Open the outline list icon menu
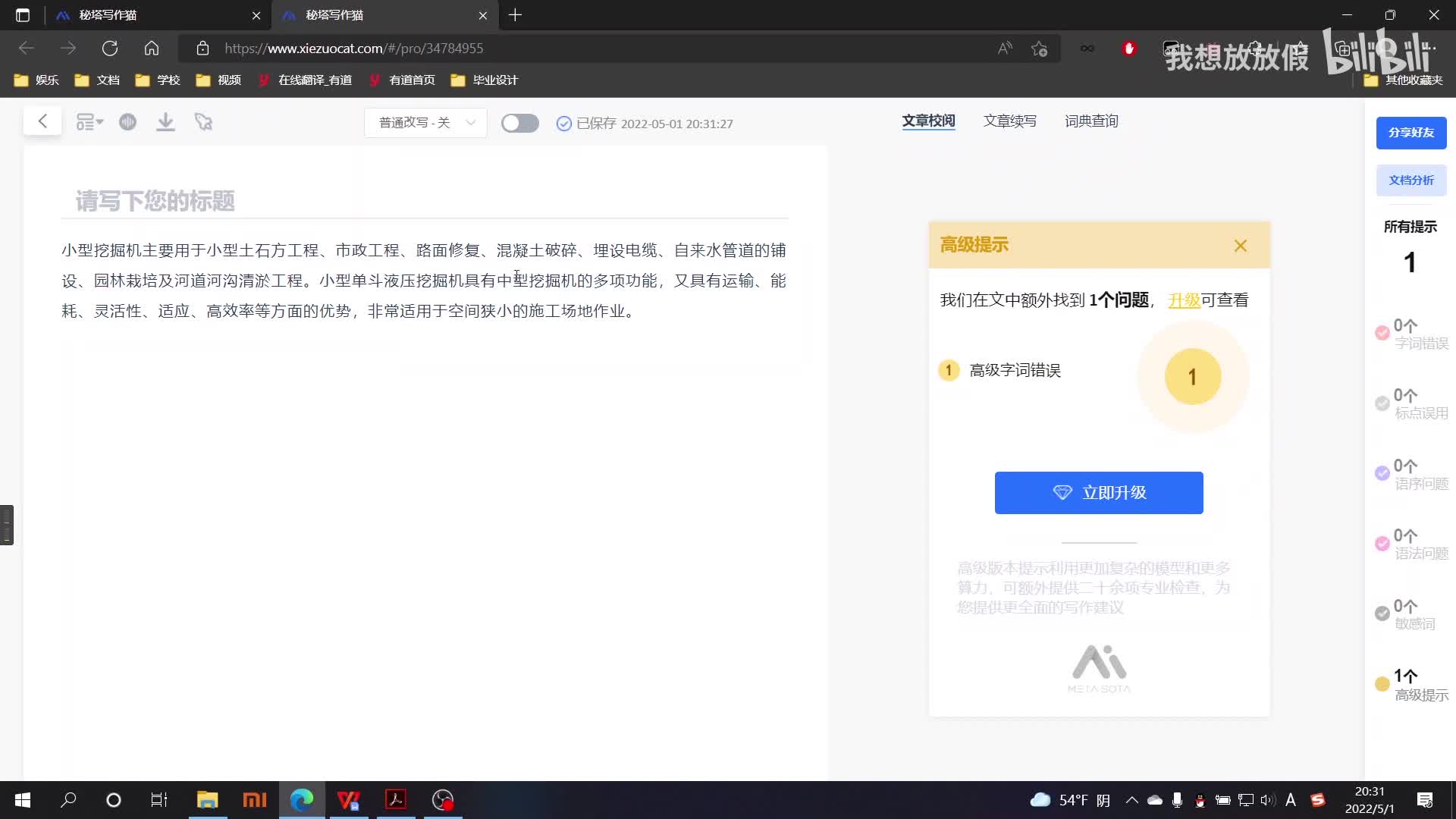1456x819 pixels. pos(89,121)
